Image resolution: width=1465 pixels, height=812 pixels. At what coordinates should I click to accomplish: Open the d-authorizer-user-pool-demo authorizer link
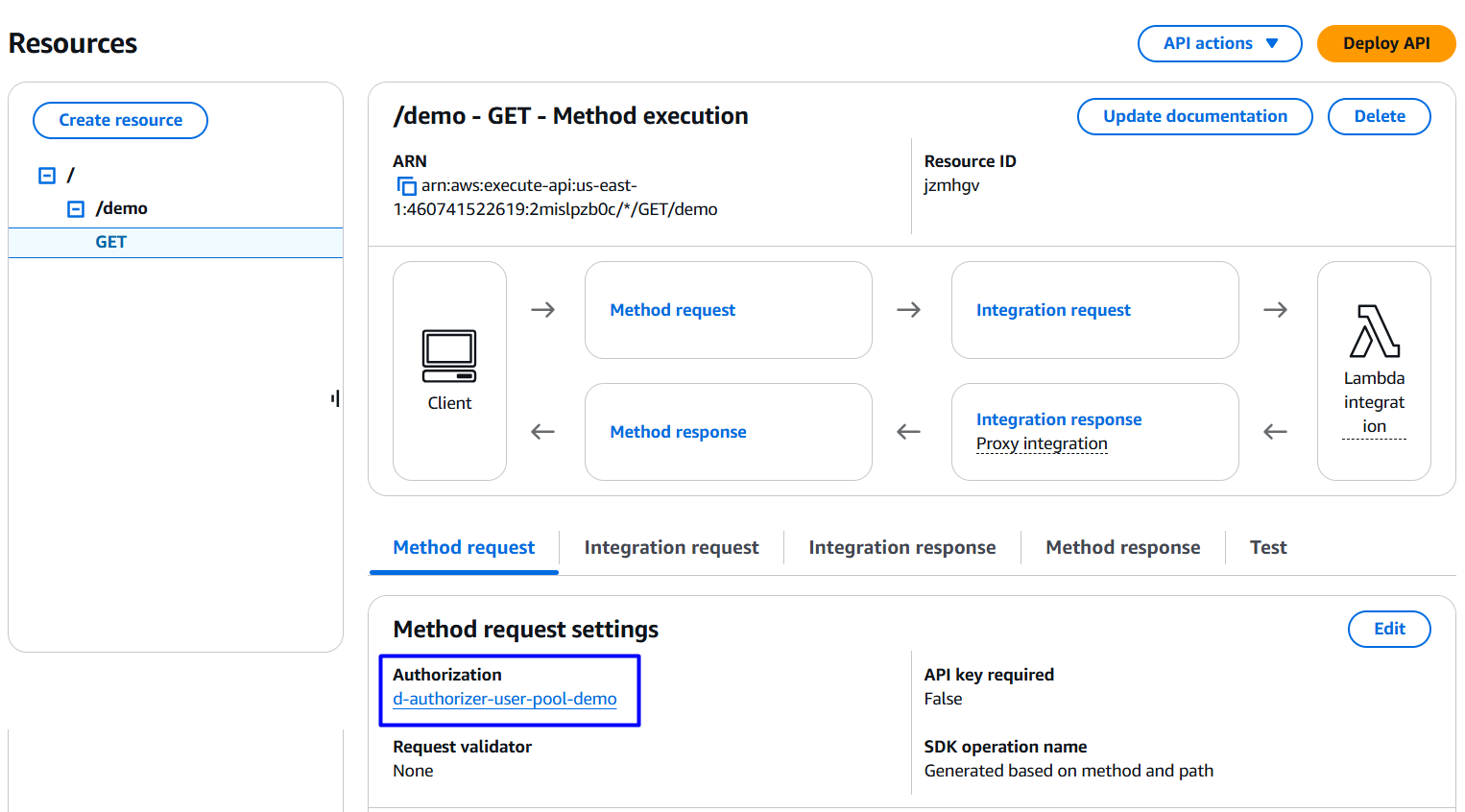pos(505,700)
